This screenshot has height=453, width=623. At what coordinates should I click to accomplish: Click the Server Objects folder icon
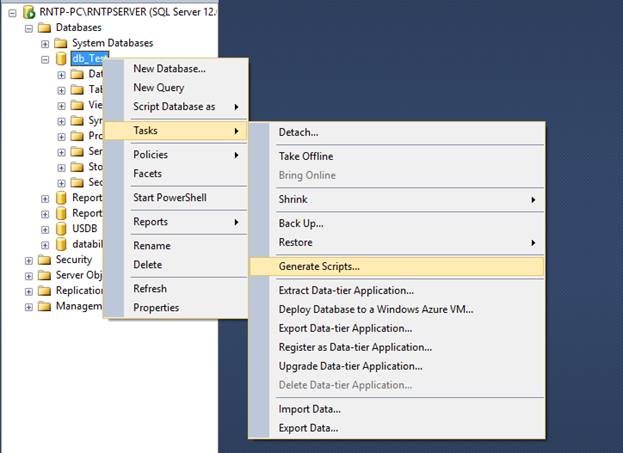point(44,275)
